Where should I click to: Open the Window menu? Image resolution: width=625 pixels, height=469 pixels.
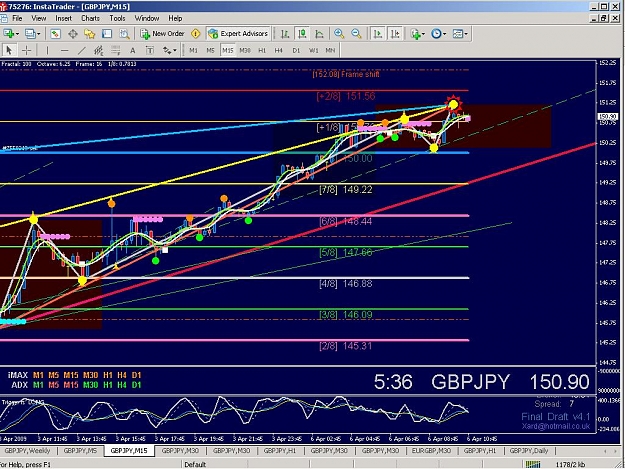tap(147, 18)
